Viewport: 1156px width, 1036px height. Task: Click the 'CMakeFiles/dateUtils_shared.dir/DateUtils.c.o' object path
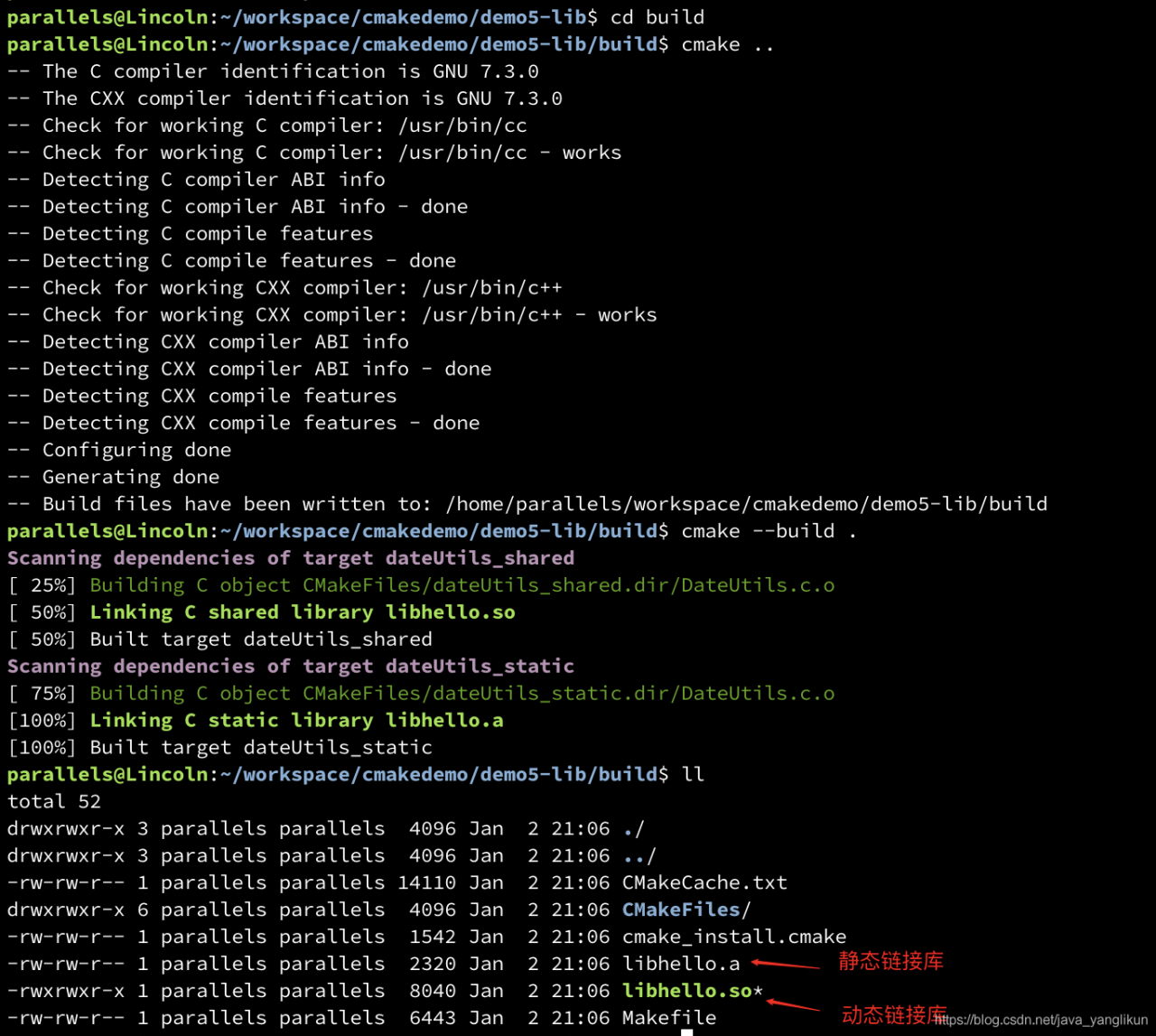(569, 585)
